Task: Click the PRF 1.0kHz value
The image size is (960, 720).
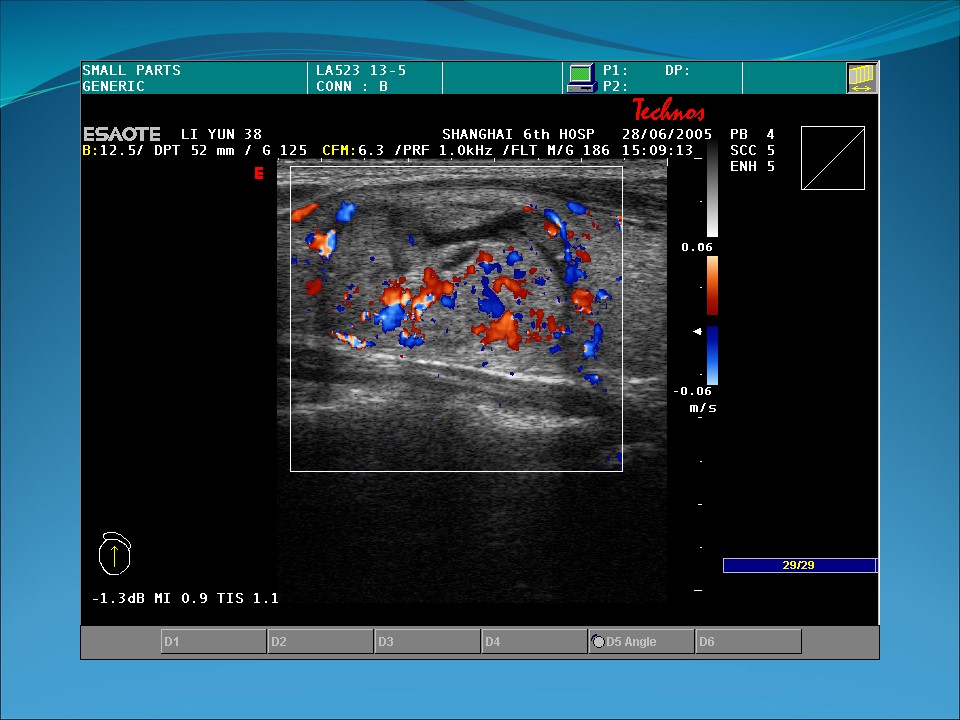Action: (x=445, y=150)
